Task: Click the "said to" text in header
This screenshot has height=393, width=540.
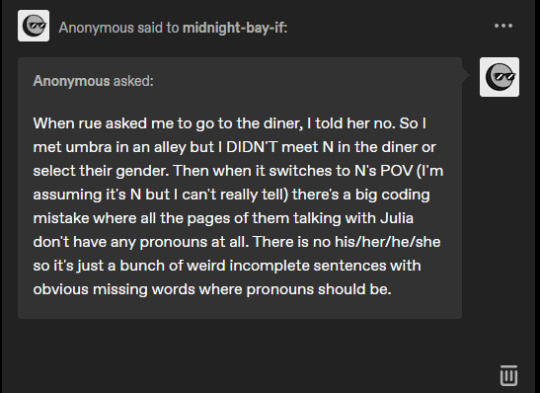Action: pos(158,28)
